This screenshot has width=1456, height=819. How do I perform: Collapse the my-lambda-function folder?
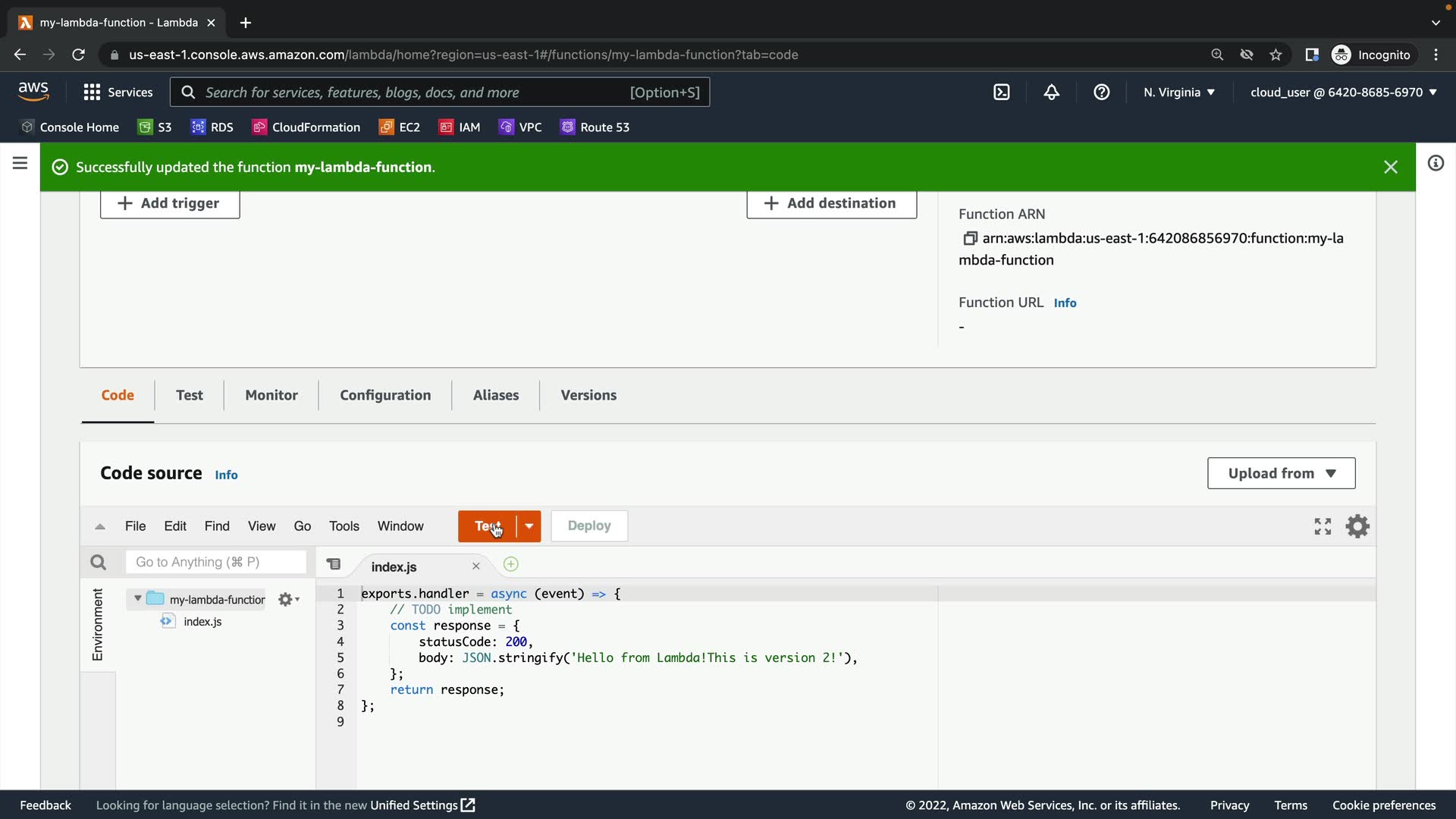tap(137, 599)
